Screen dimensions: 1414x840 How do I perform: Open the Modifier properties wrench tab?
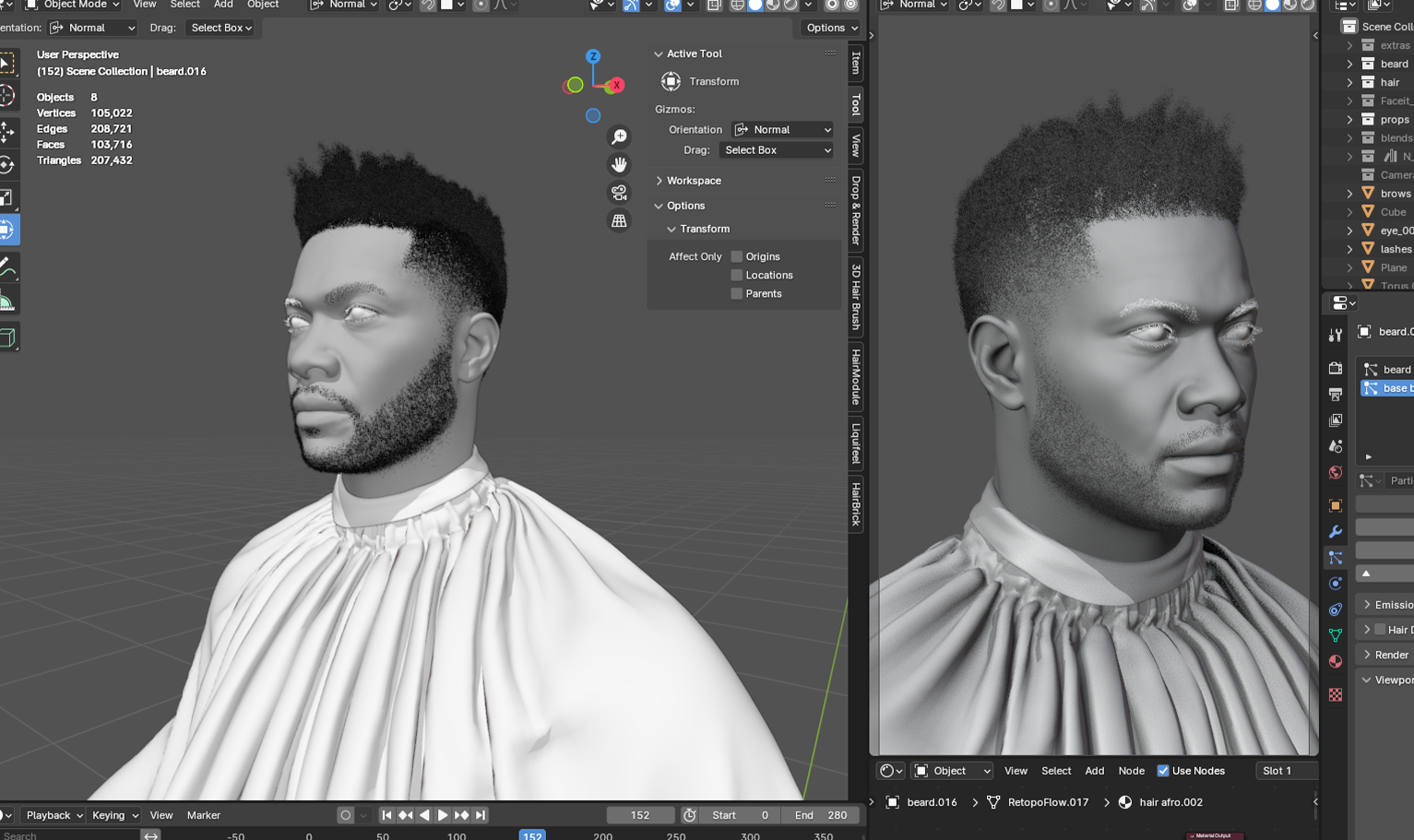(1335, 532)
